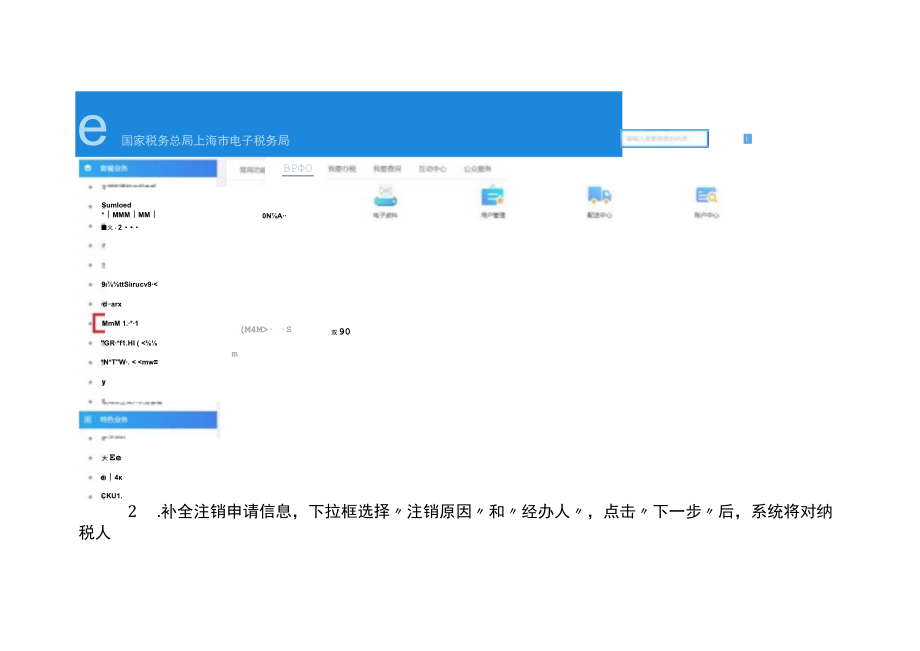Select the highlighted 特色业务 blue banner

tap(148, 419)
